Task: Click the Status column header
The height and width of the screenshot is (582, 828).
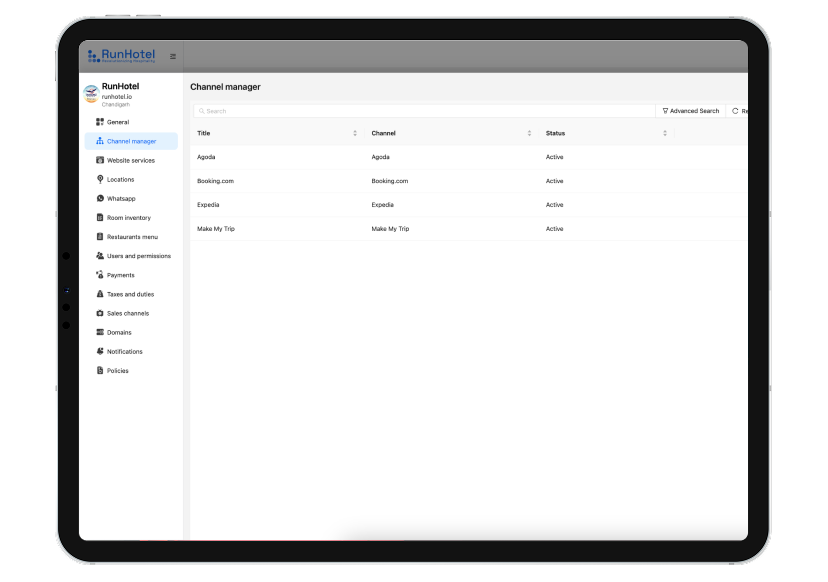Action: [x=606, y=133]
